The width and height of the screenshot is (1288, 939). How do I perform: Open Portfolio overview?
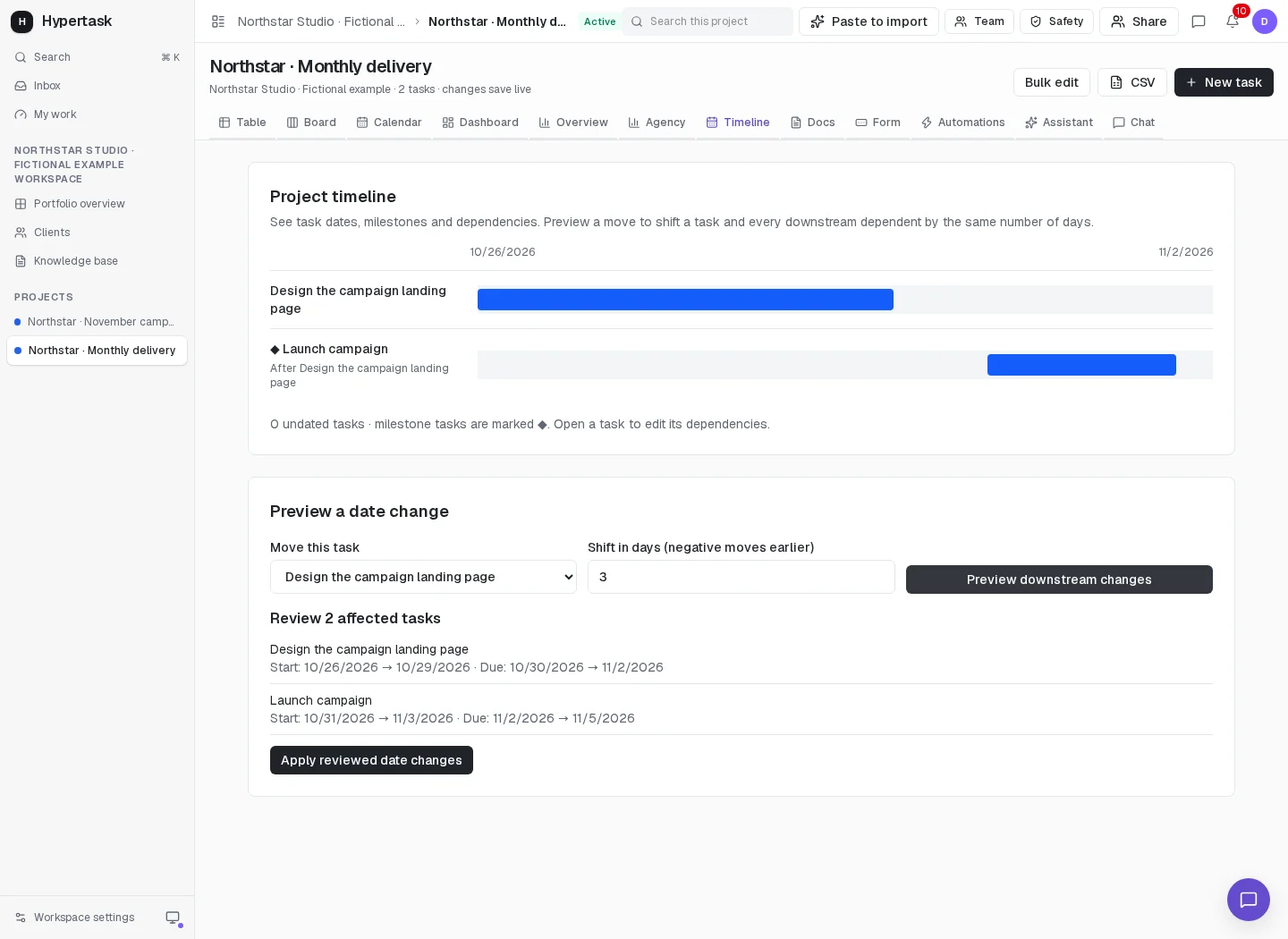[x=97, y=204]
